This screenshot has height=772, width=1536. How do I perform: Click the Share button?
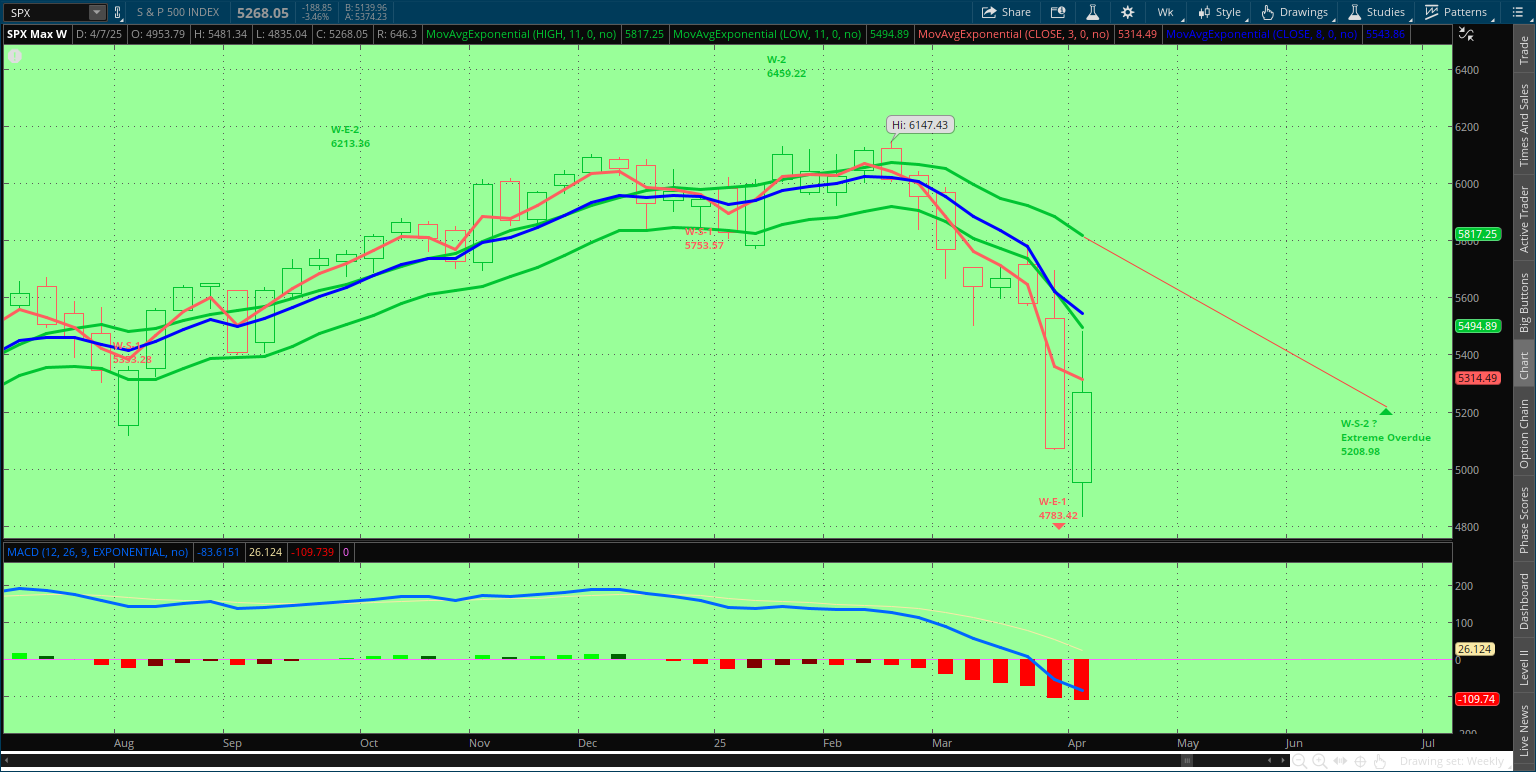tap(1006, 12)
